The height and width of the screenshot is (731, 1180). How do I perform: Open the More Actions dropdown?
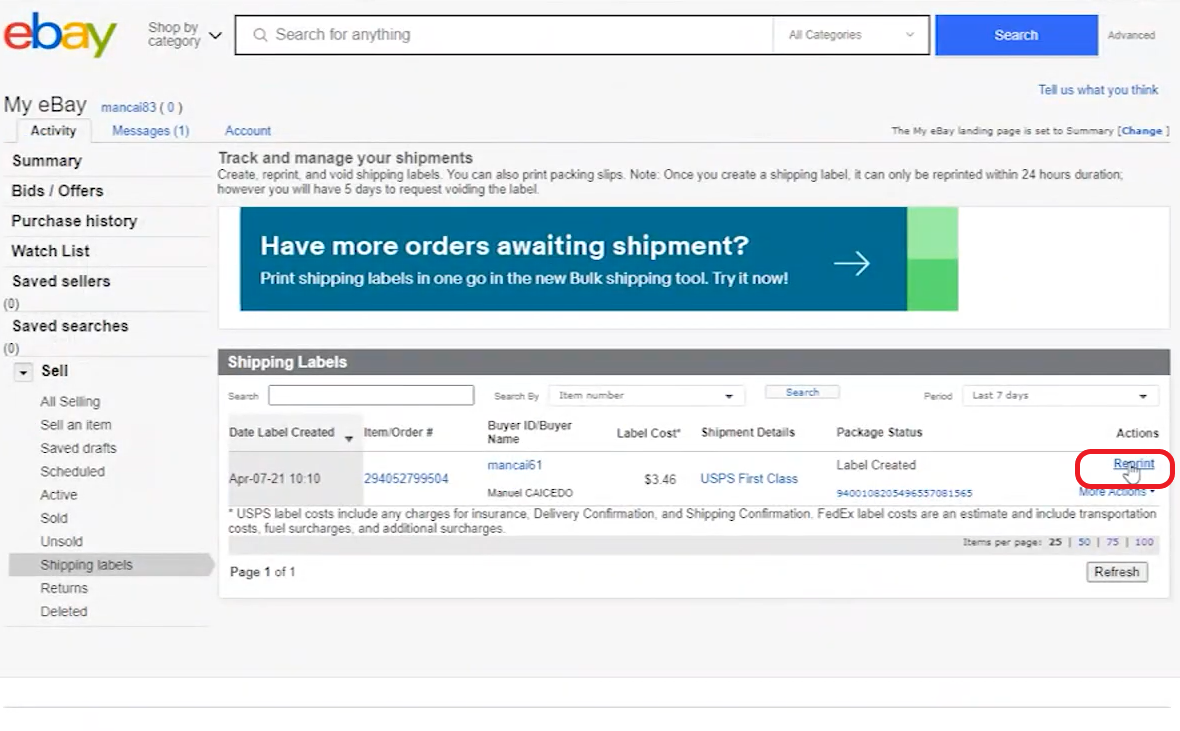[1117, 492]
